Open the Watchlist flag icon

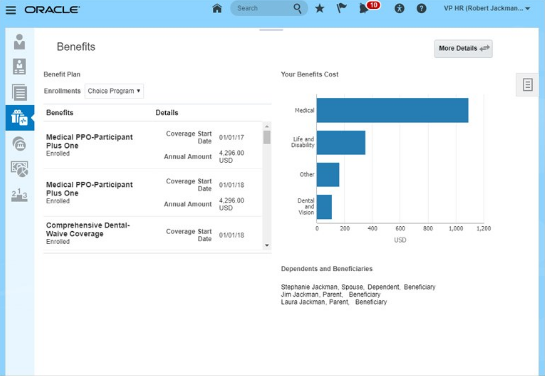[x=341, y=8]
